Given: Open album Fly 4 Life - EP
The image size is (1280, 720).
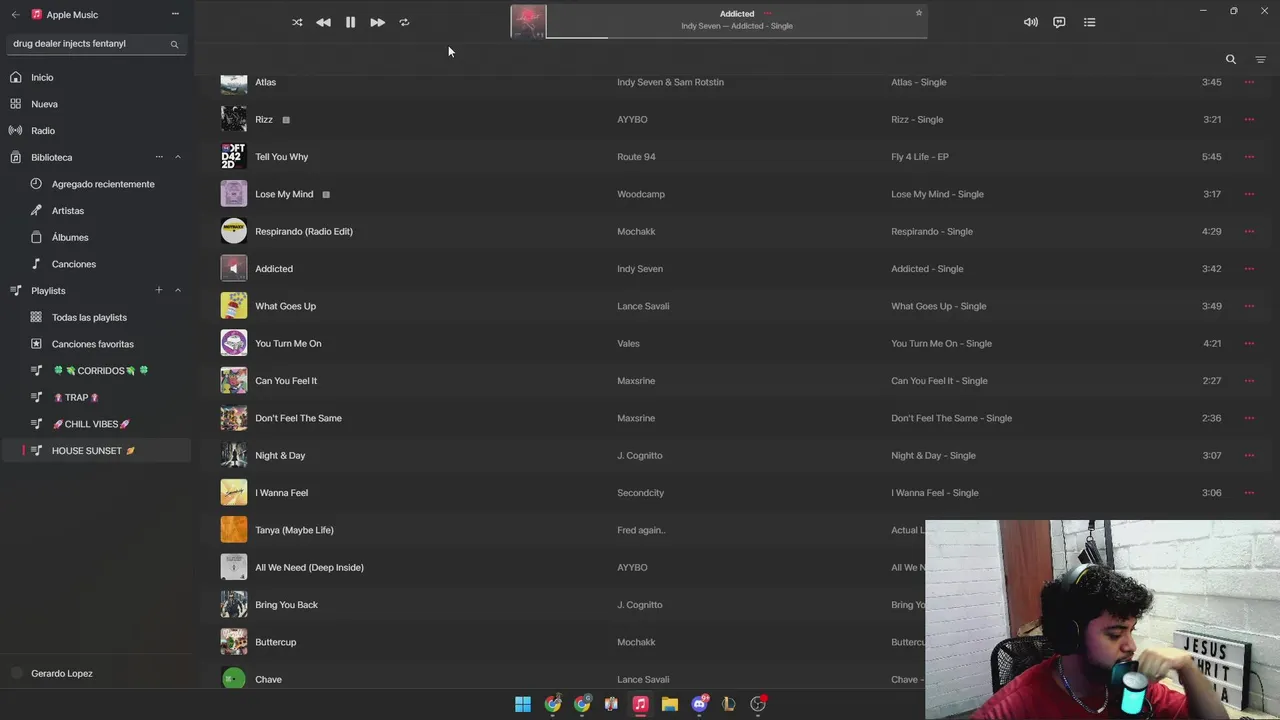Looking at the screenshot, I should tap(920, 157).
